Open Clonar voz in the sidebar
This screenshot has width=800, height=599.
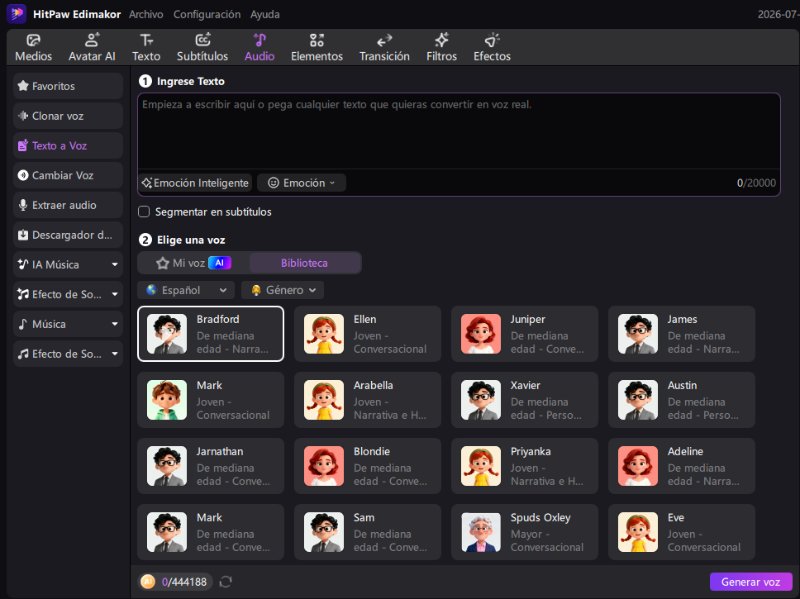point(68,116)
